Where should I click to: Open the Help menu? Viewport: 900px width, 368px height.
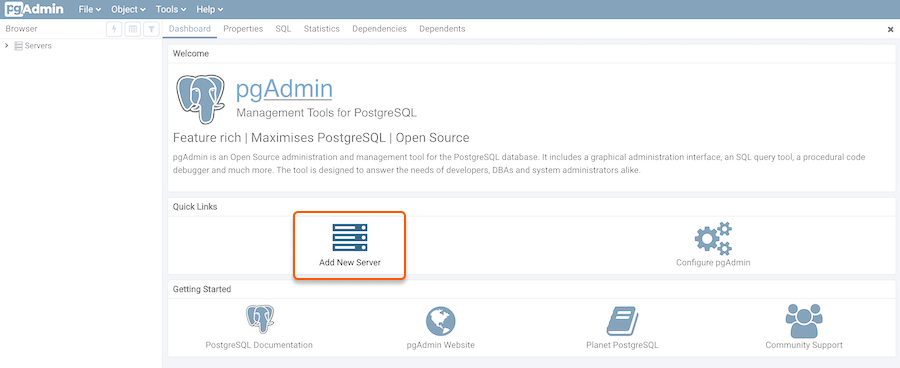click(x=210, y=9)
